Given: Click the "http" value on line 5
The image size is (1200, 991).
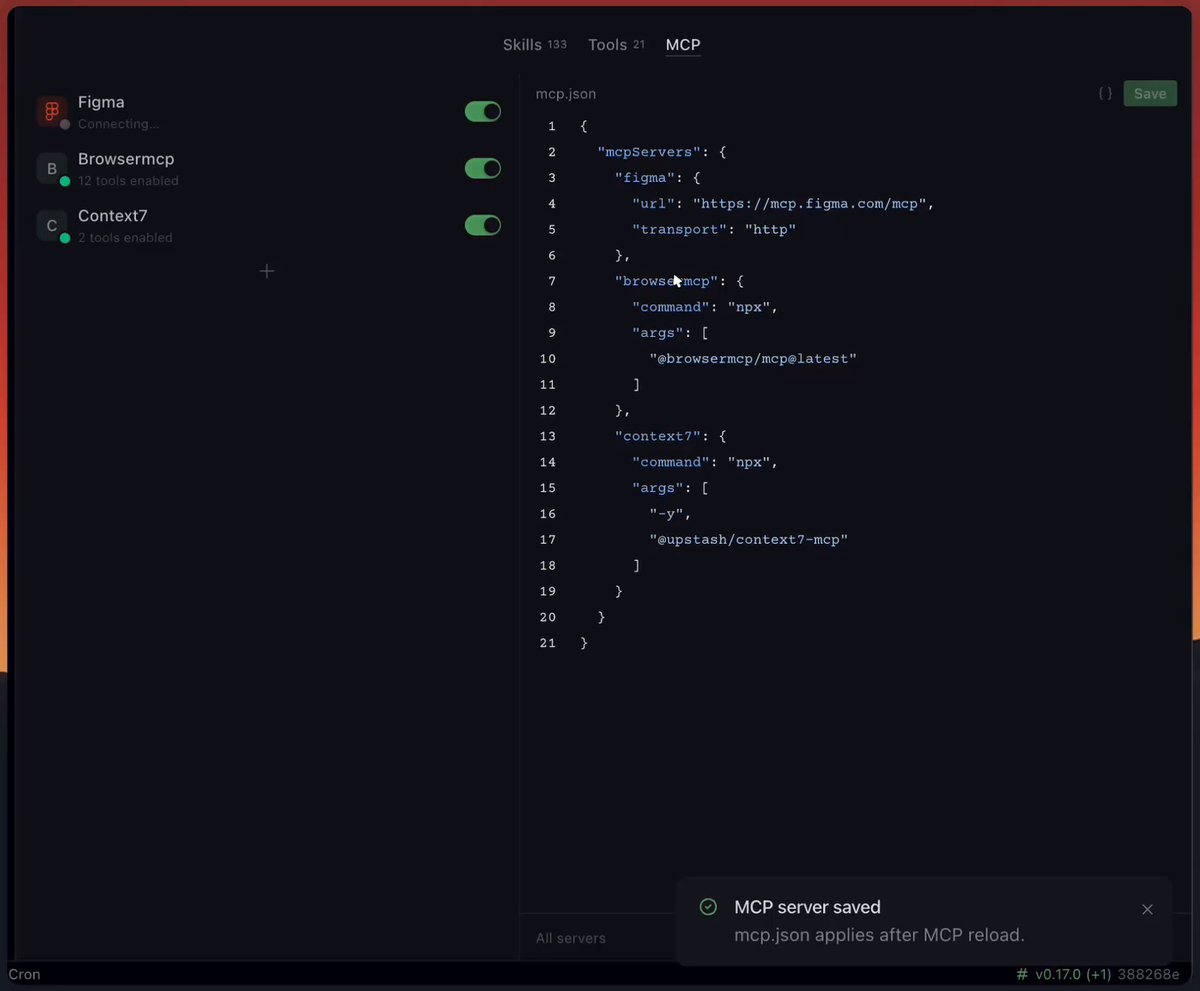Looking at the screenshot, I should coord(771,229).
